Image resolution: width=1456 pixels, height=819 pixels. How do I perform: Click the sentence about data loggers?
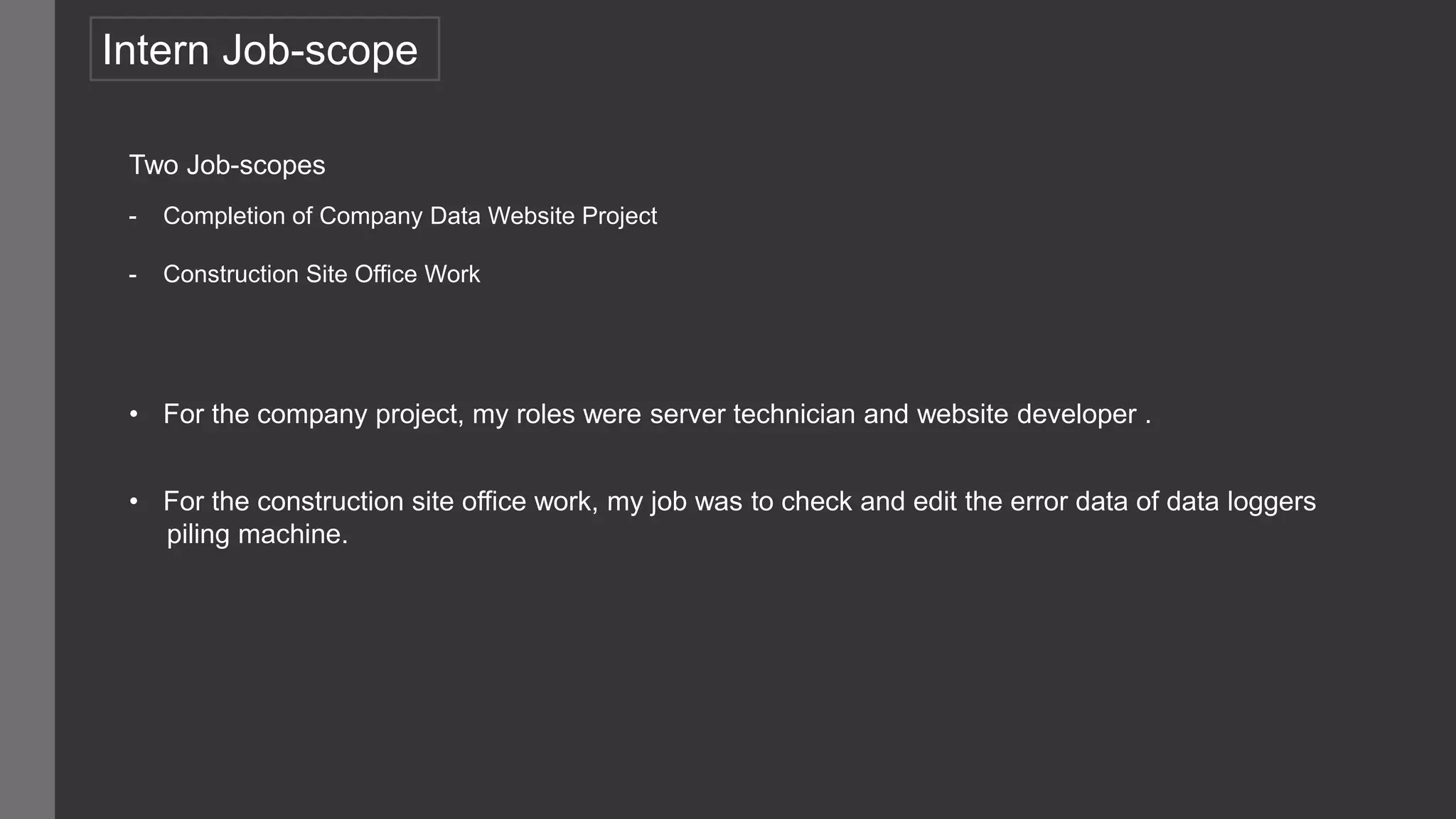[x=739, y=518]
